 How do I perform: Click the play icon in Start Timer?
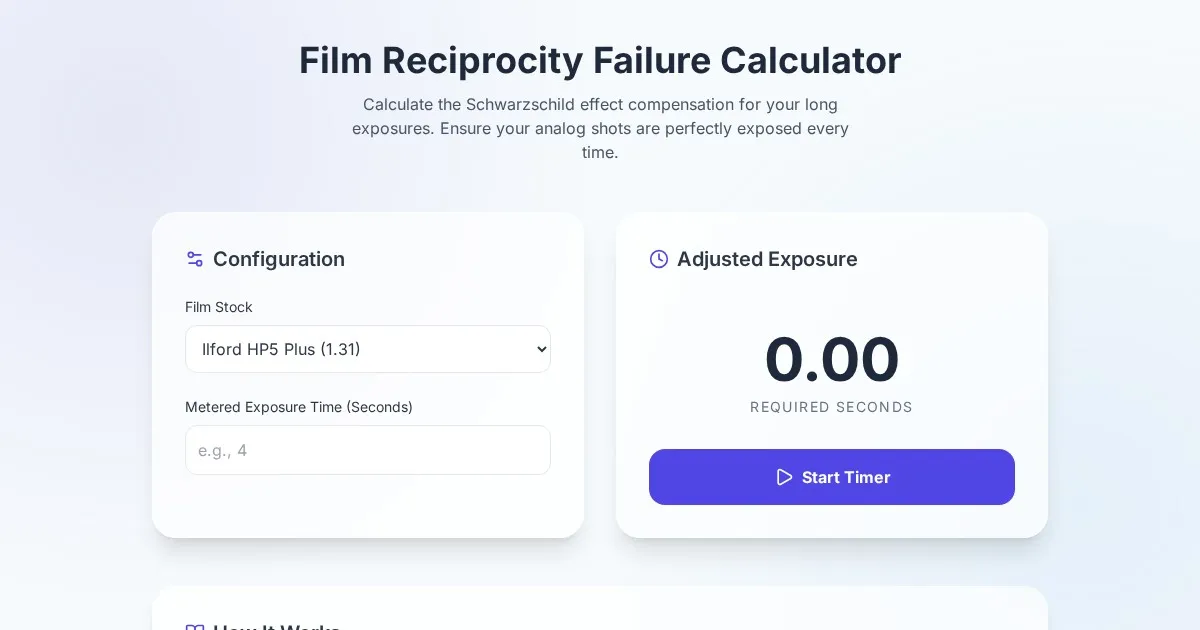[784, 477]
